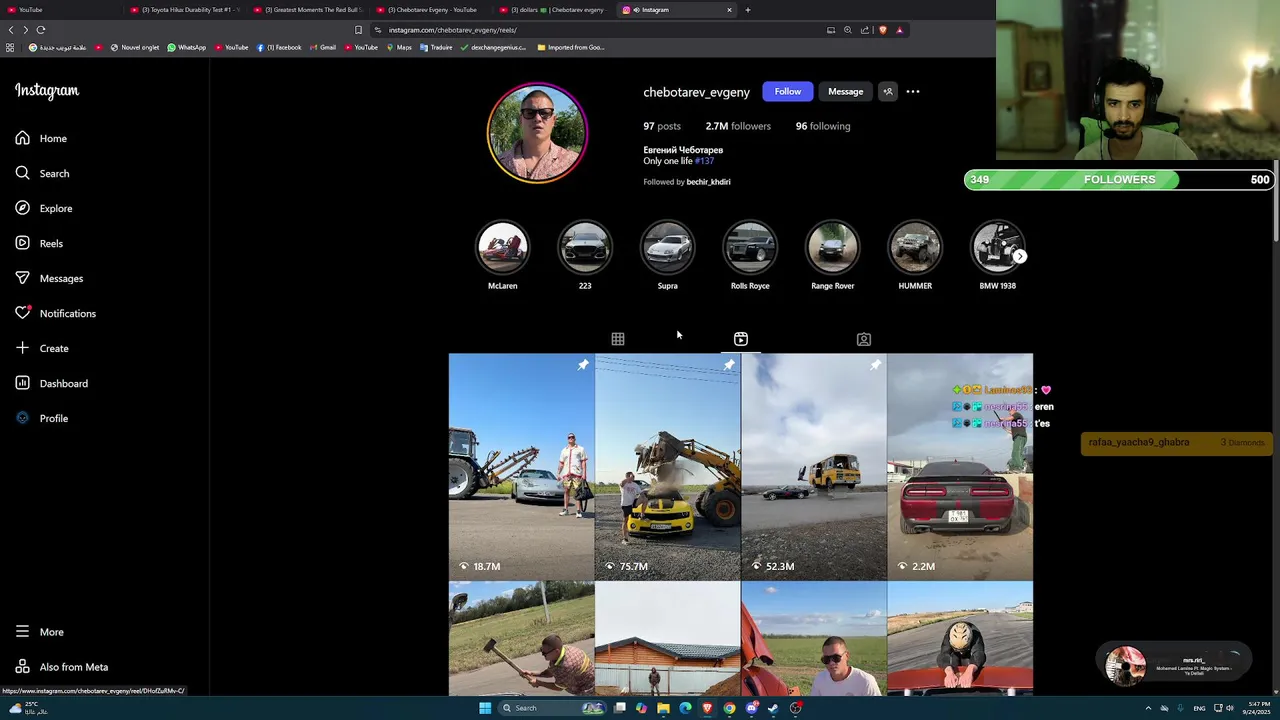Open the apps grid in bookmarks bar
The image size is (1280, 720).
[10, 47]
